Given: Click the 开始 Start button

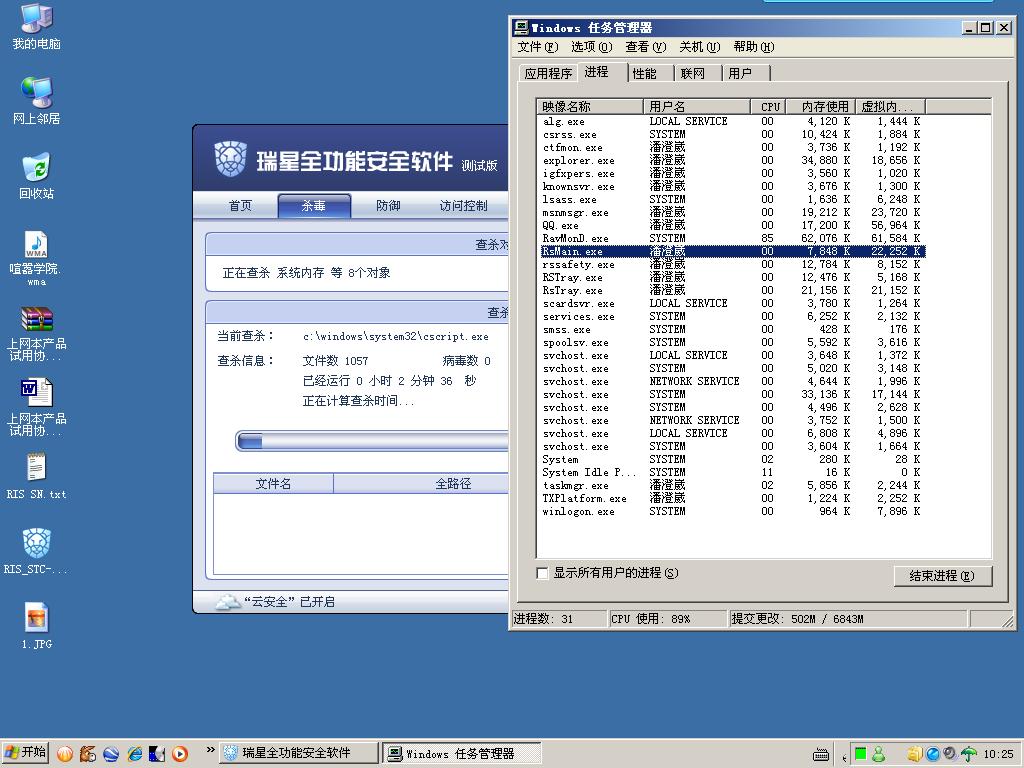Looking at the screenshot, I should click(25, 753).
